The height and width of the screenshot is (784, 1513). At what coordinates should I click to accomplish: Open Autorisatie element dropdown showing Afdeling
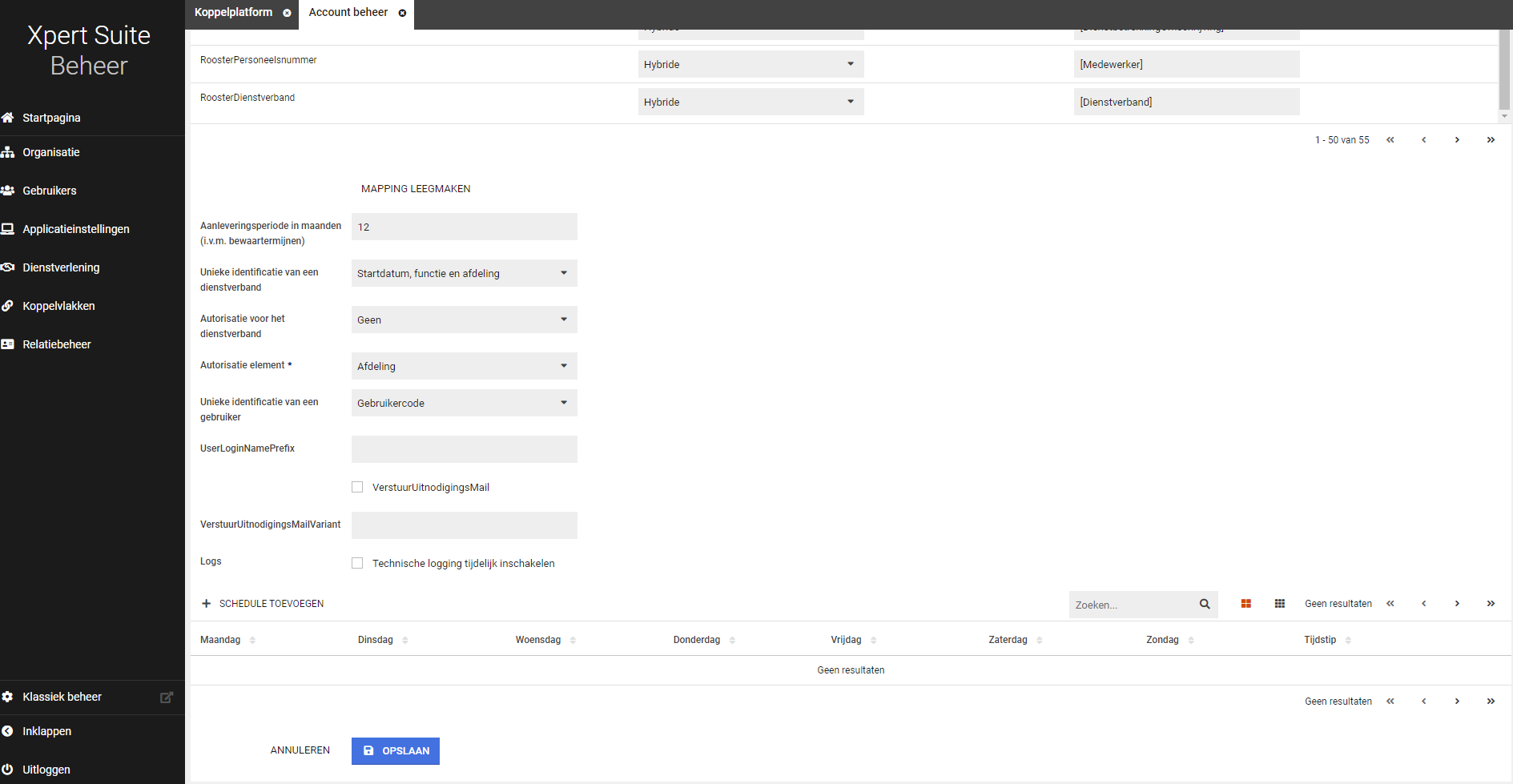464,366
